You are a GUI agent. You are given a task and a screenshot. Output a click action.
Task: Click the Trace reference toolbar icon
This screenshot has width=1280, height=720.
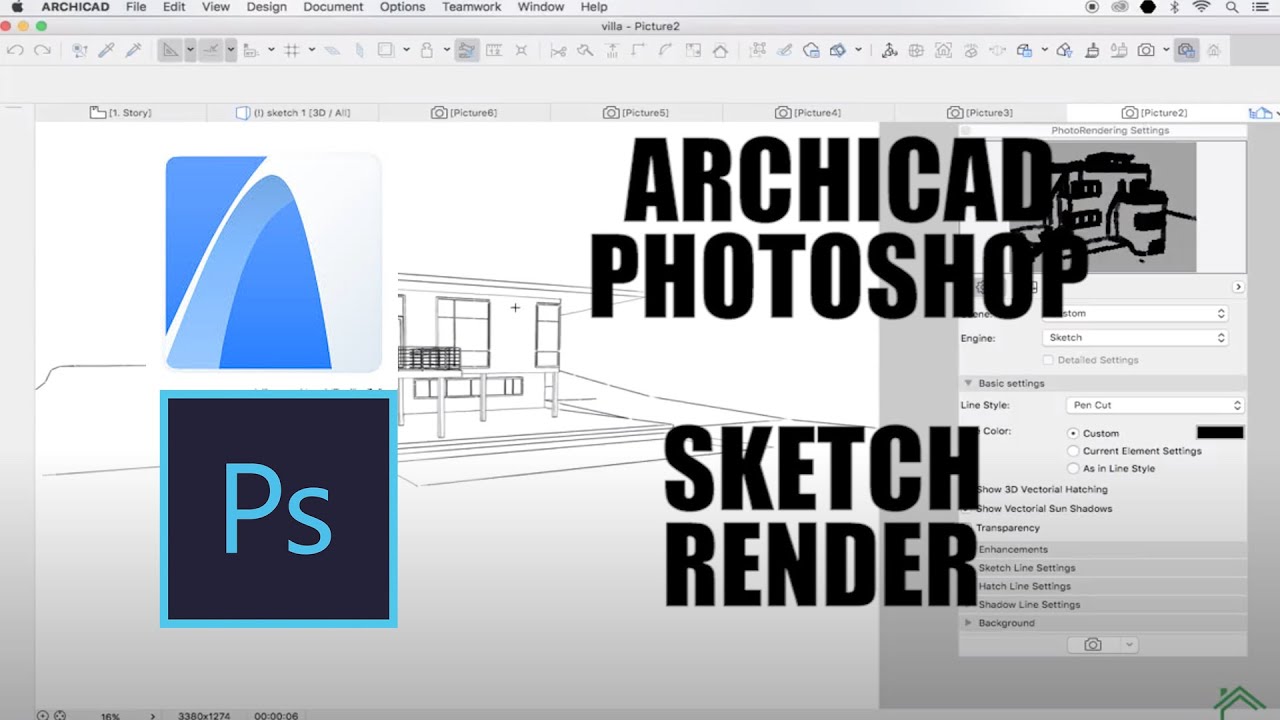(332, 50)
